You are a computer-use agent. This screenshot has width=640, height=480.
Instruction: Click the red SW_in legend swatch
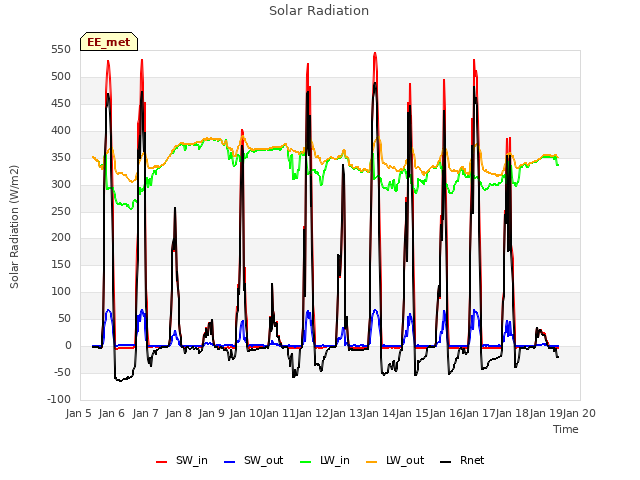point(162,462)
